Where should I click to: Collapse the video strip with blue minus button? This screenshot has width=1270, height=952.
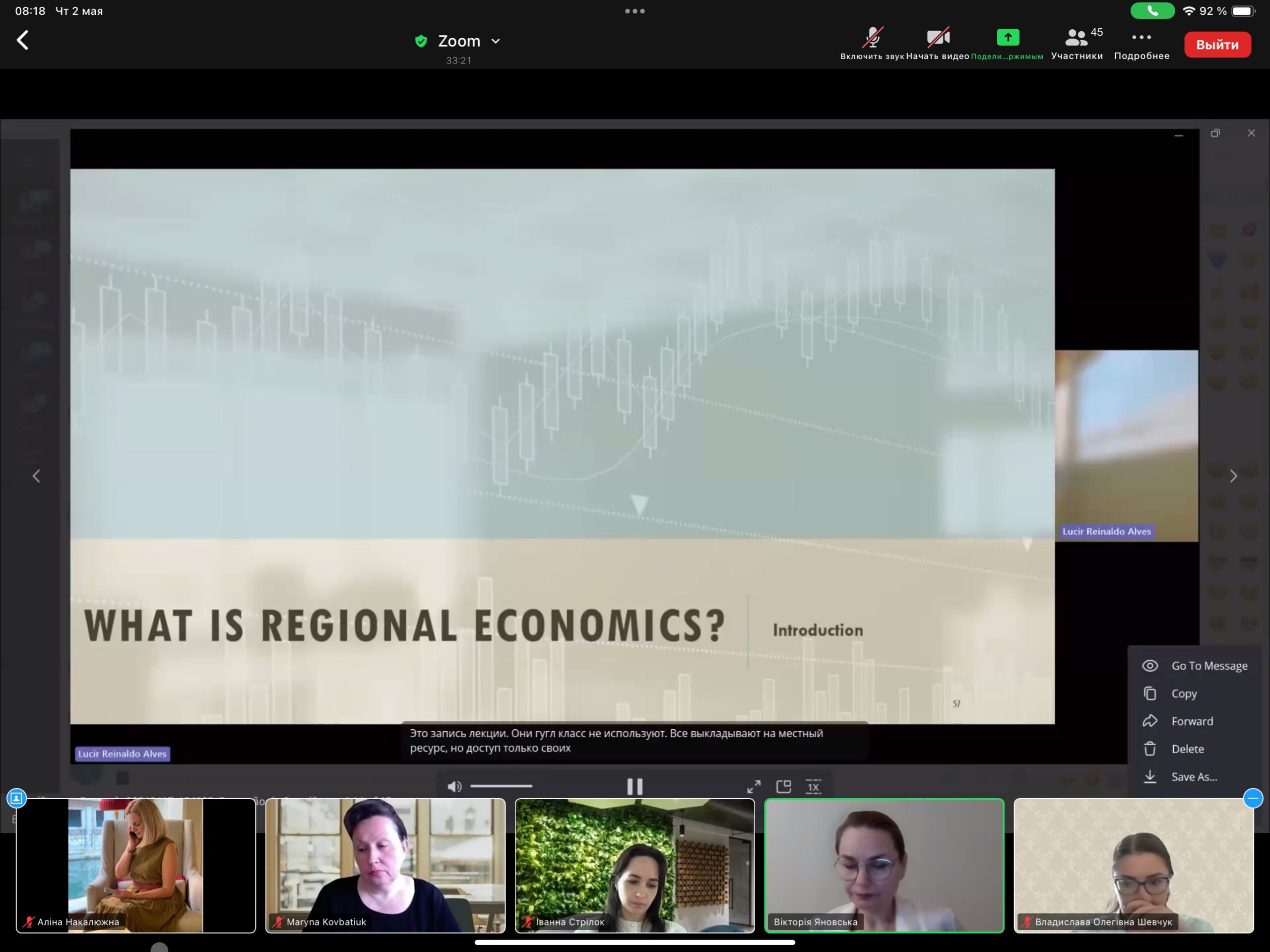[1253, 798]
